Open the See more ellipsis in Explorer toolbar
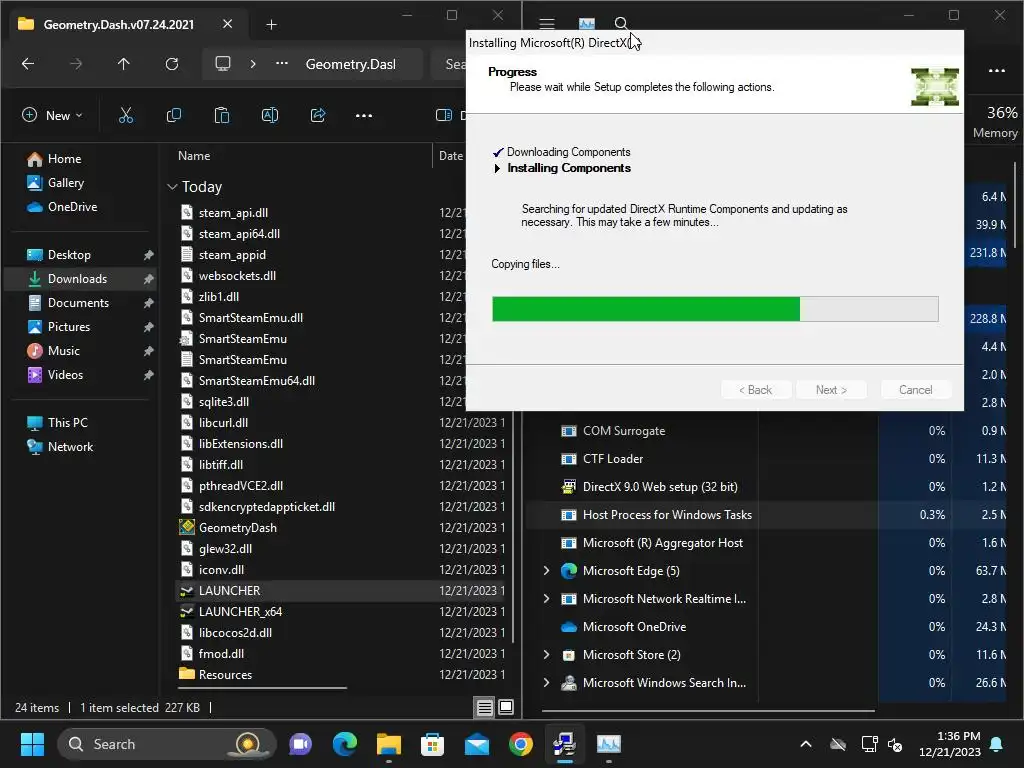The image size is (1024, 768). pyautogui.click(x=364, y=116)
